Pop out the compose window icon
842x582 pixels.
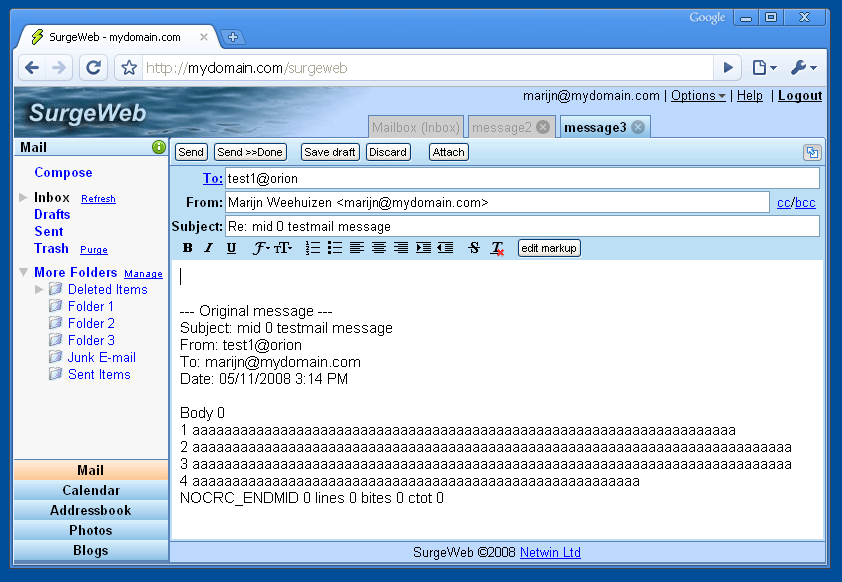(811, 152)
